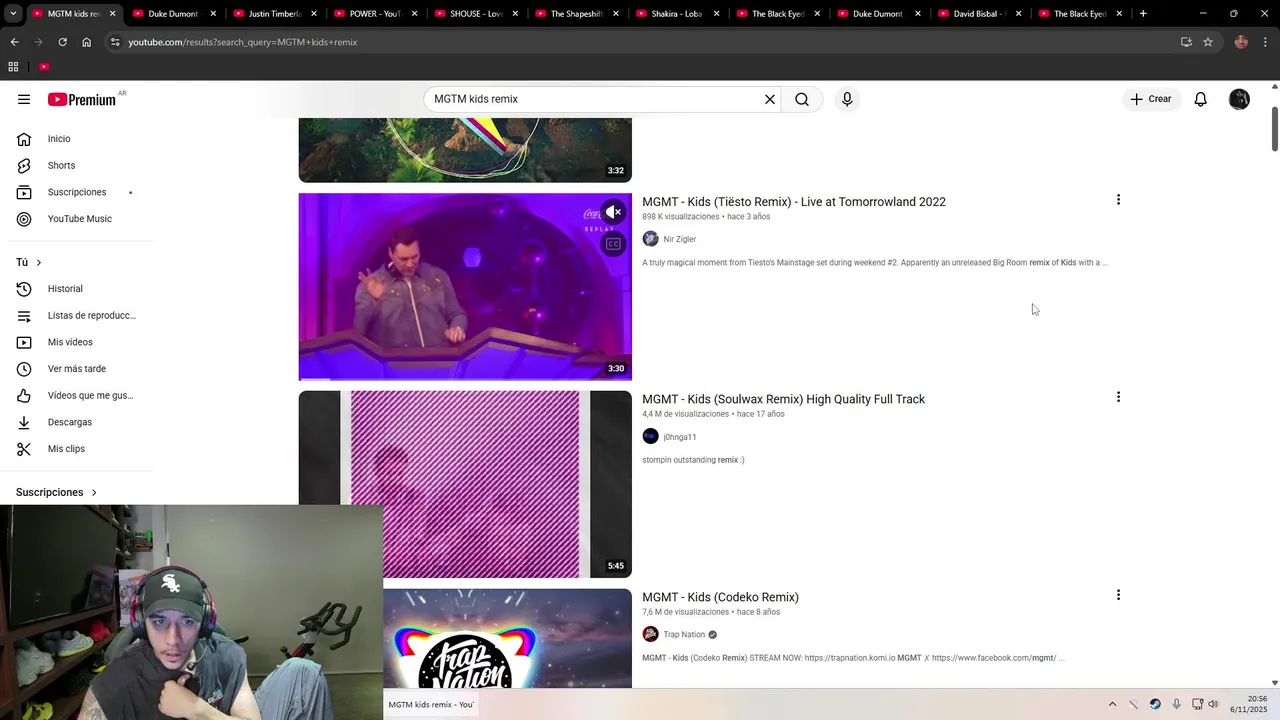Open MGMT - Kids (Codeko Remix) title link
The height and width of the screenshot is (720, 1280).
point(720,597)
